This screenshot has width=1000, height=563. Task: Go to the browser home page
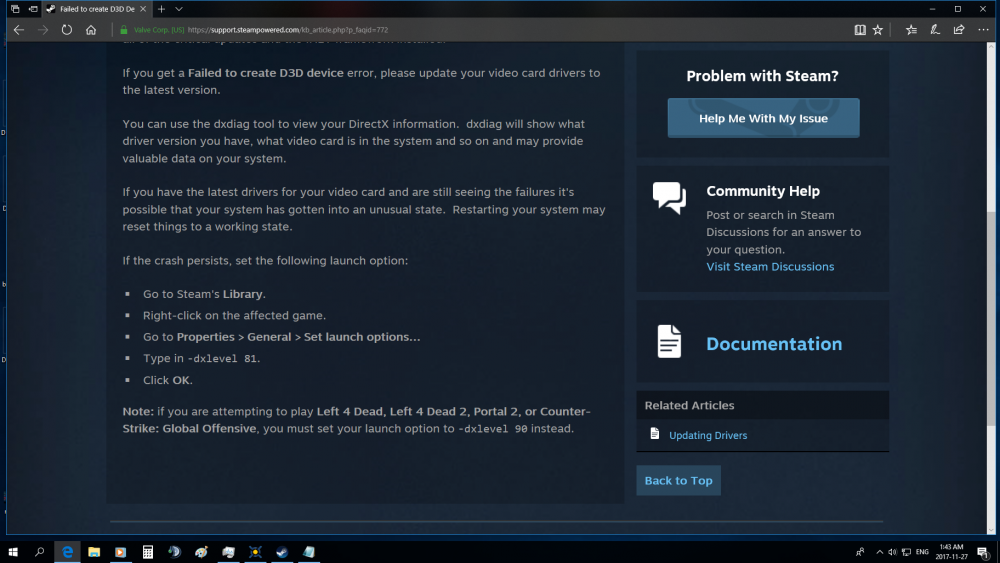point(91,30)
